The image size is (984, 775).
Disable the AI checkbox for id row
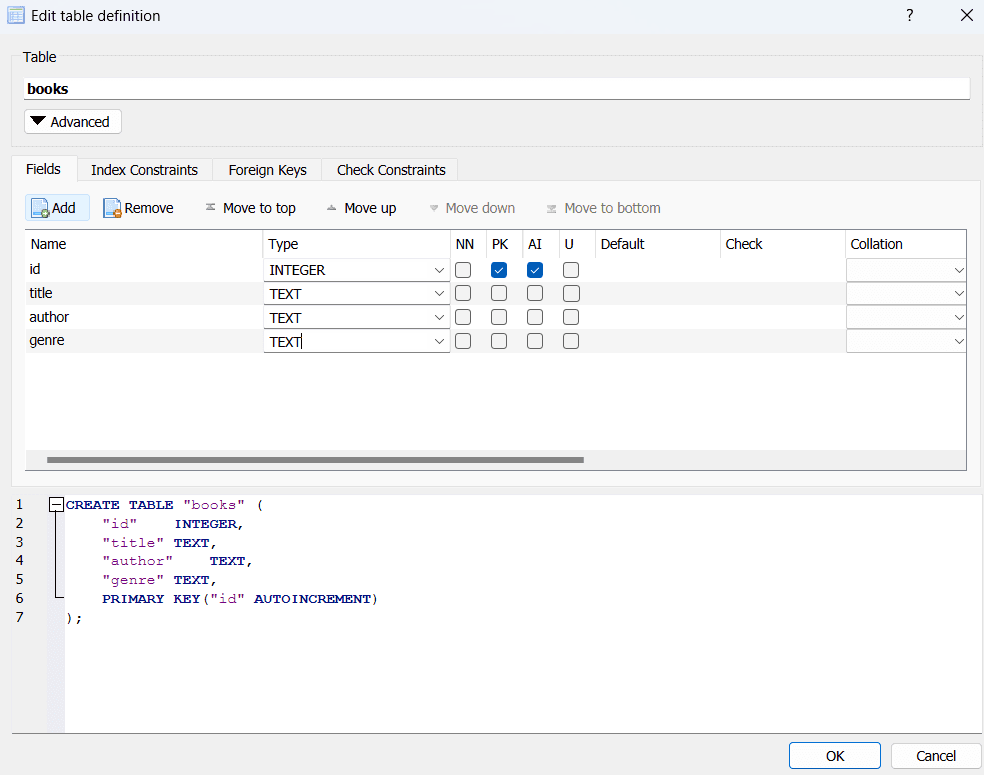[x=535, y=270]
